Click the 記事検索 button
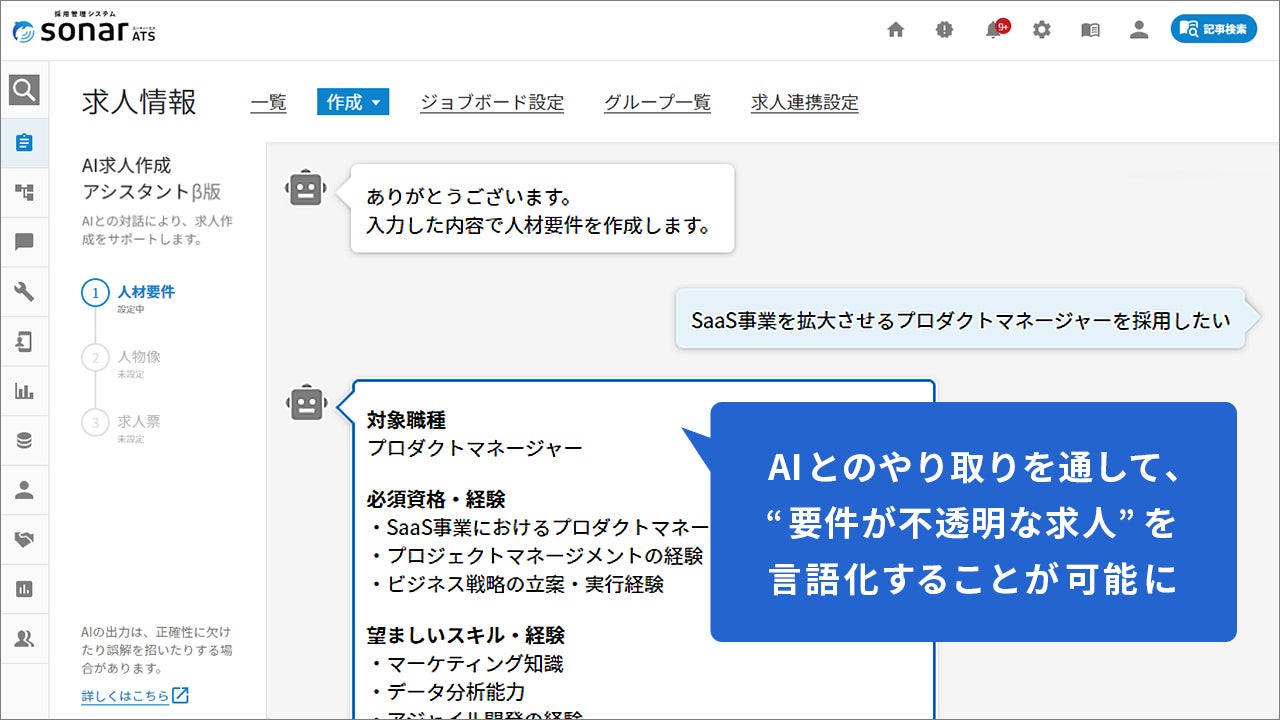The height and width of the screenshot is (720, 1280). tap(1213, 29)
